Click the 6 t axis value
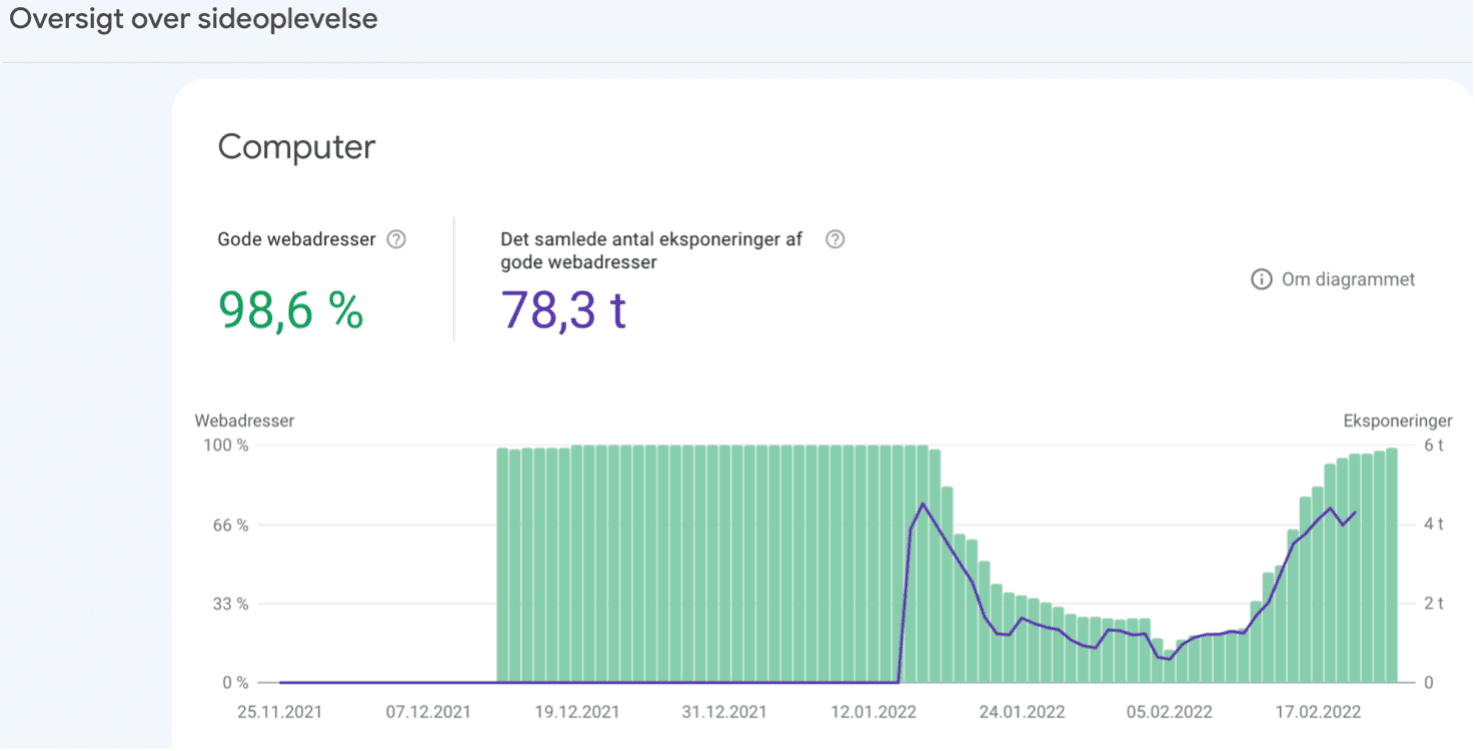The image size is (1475, 751). [1434, 445]
